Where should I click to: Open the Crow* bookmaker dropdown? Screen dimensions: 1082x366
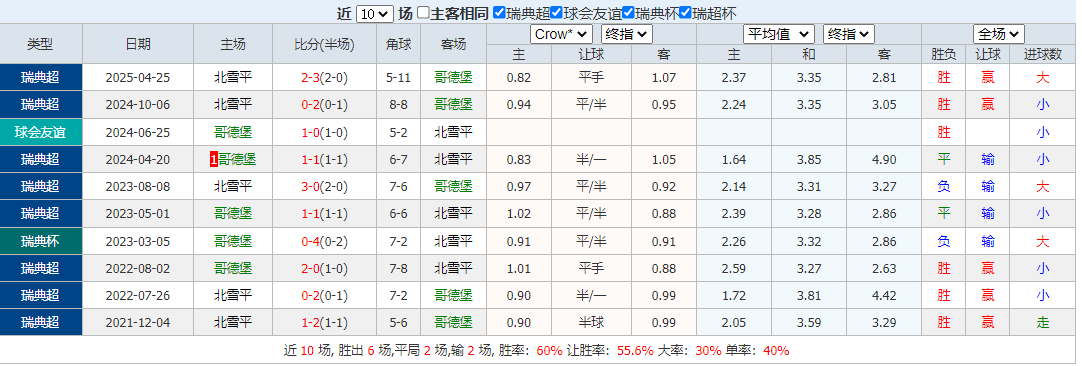(x=561, y=34)
